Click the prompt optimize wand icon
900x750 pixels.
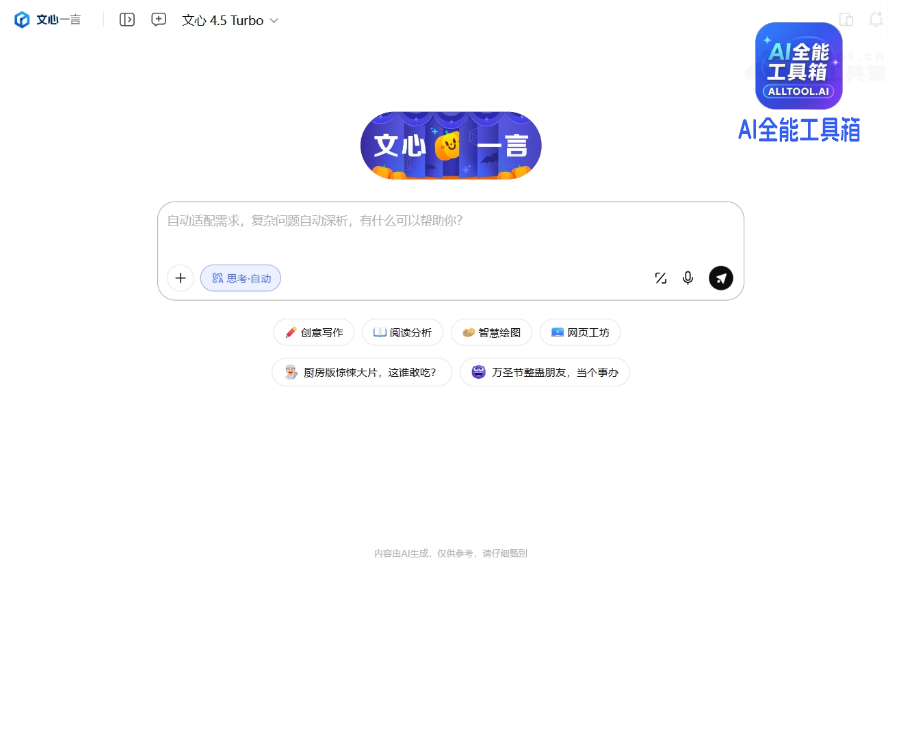[x=661, y=278]
